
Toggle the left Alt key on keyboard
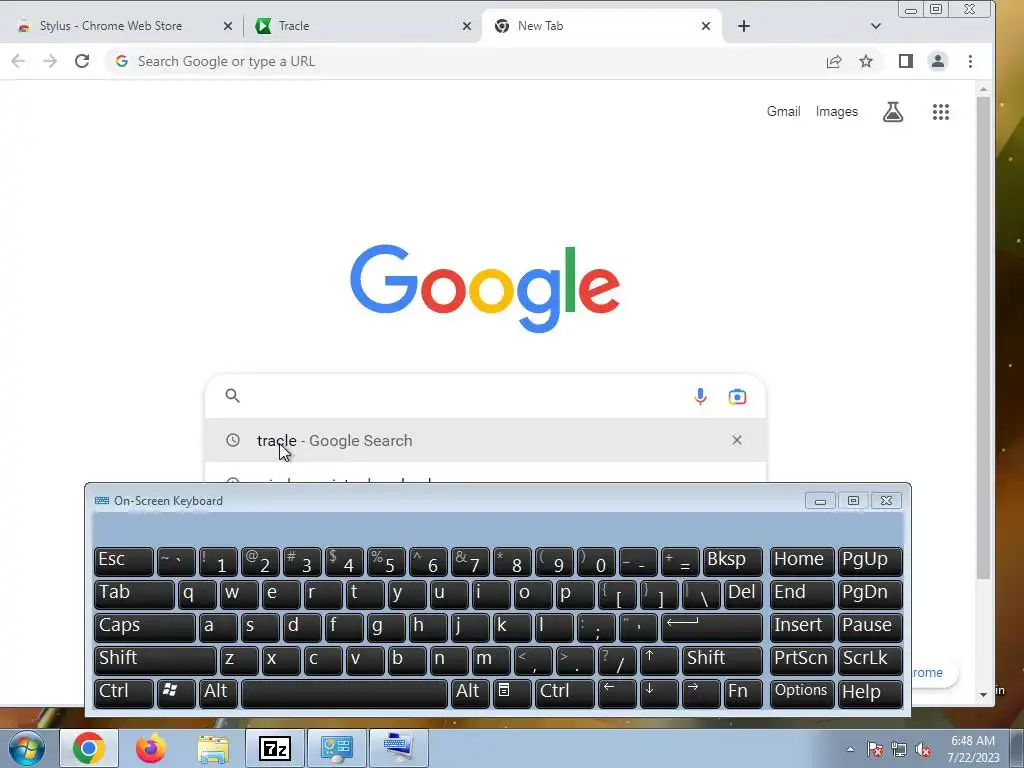tap(218, 693)
